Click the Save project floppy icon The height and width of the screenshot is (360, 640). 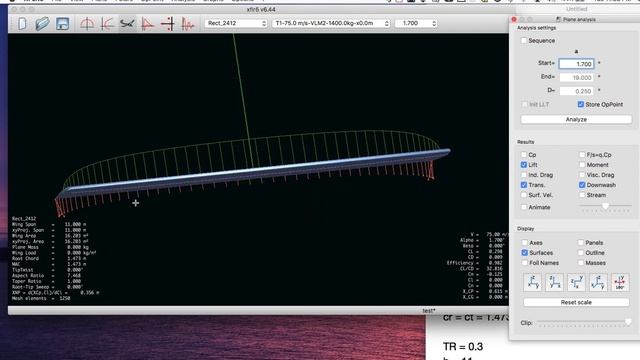click(62, 24)
